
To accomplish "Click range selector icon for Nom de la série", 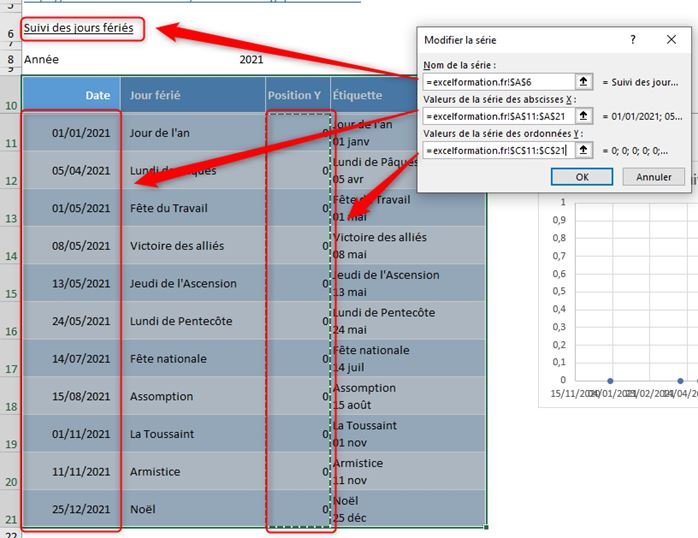I will point(586,82).
